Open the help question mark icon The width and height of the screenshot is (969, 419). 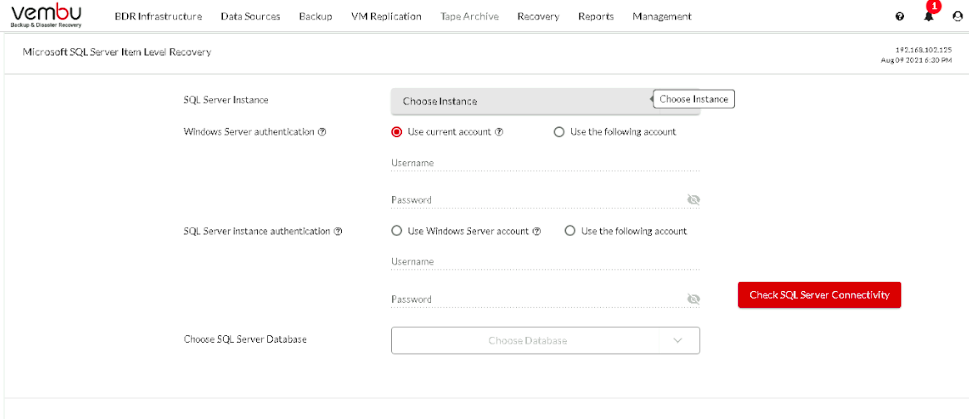(x=900, y=17)
